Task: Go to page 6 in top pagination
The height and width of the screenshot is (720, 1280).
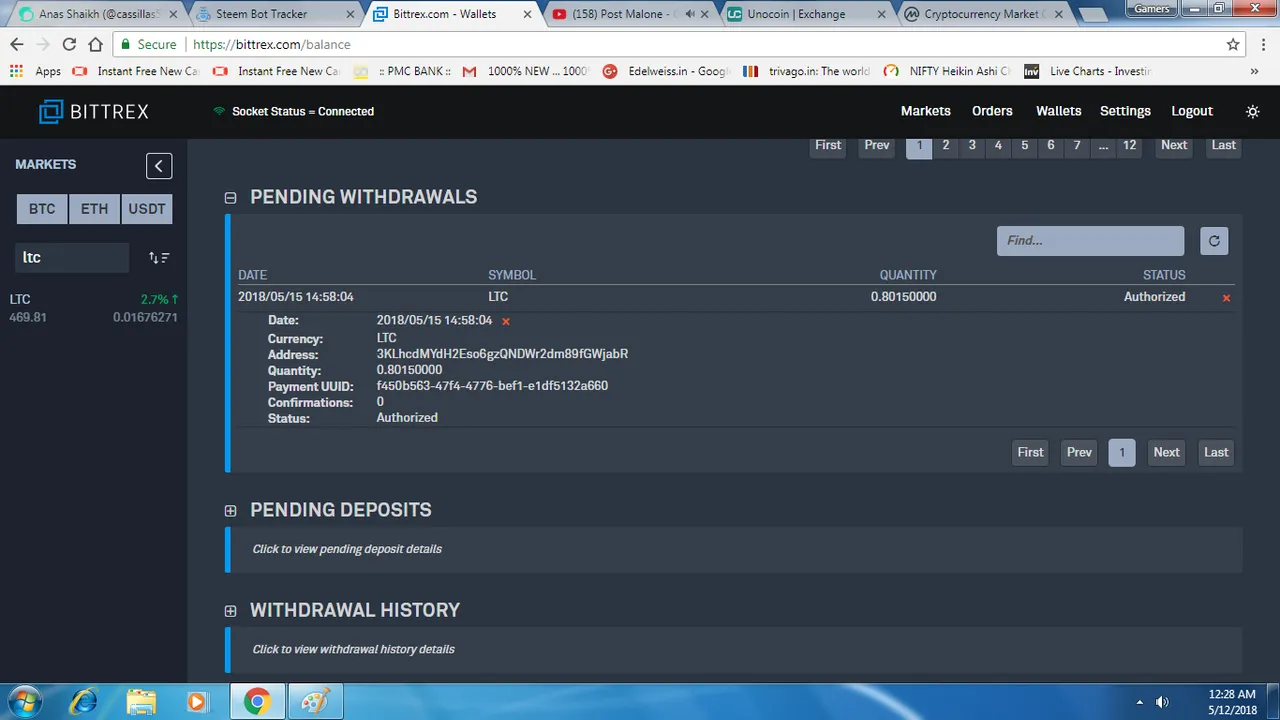Action: [1050, 146]
